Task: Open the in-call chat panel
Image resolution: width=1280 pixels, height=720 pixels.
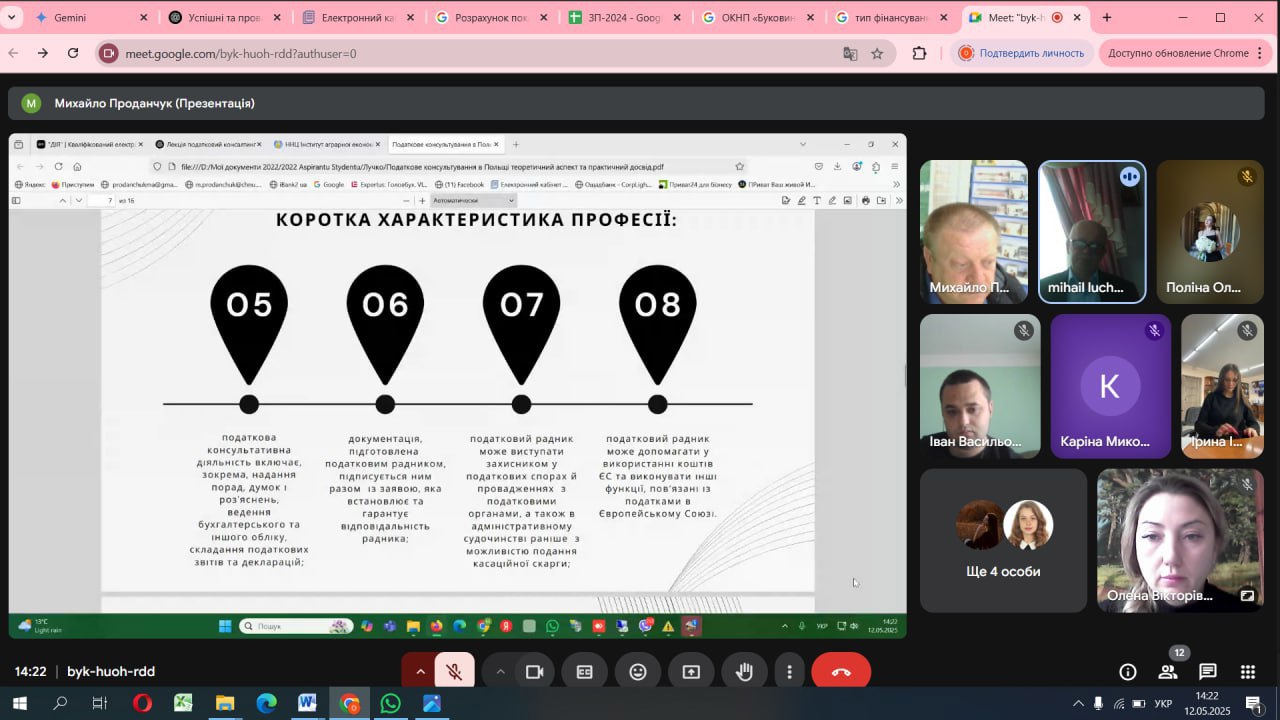Action: click(1207, 672)
